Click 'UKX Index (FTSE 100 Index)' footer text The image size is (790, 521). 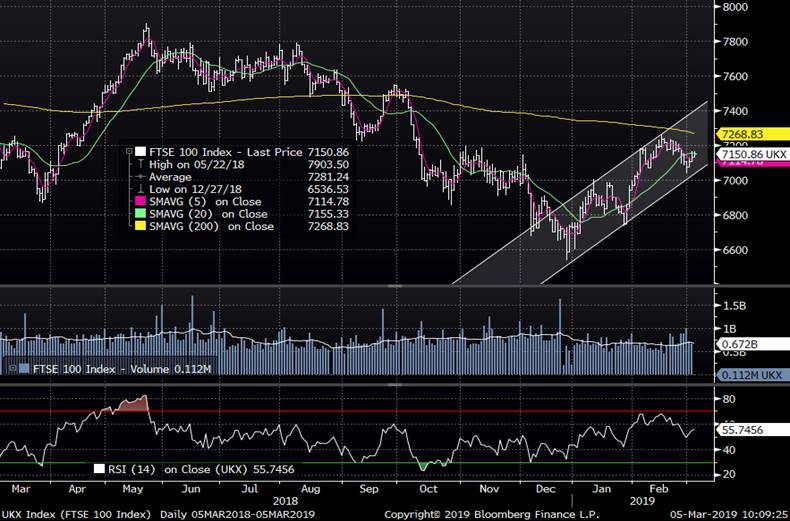[76, 514]
